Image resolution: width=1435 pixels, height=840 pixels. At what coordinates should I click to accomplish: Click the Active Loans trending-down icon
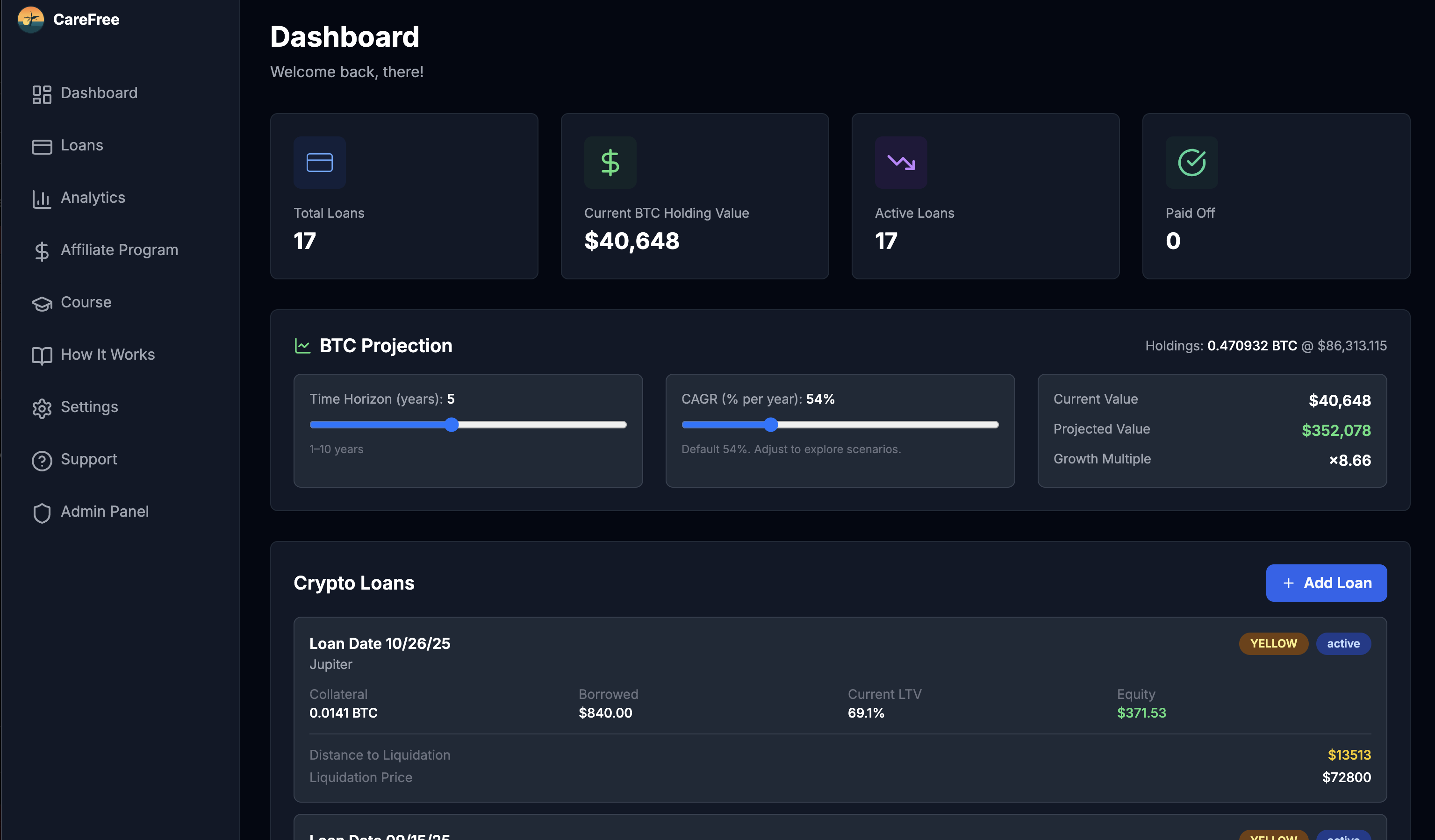901,162
